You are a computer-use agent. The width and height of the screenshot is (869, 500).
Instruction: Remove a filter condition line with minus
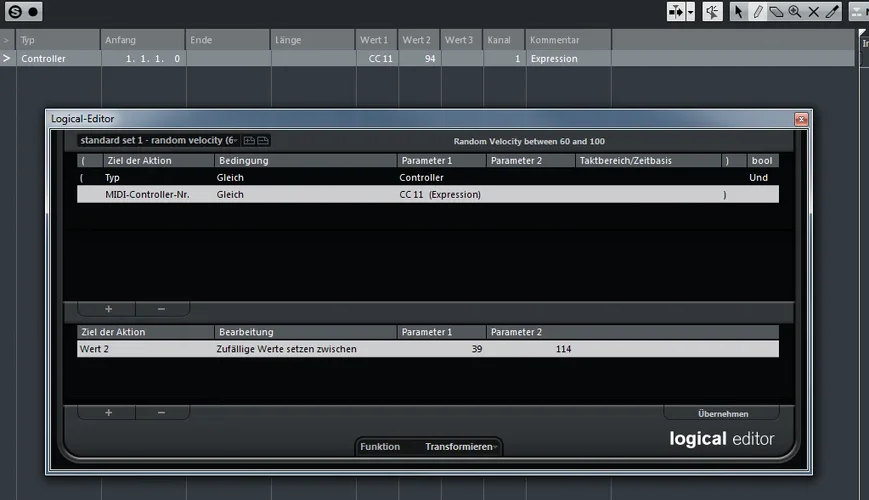[161, 309]
